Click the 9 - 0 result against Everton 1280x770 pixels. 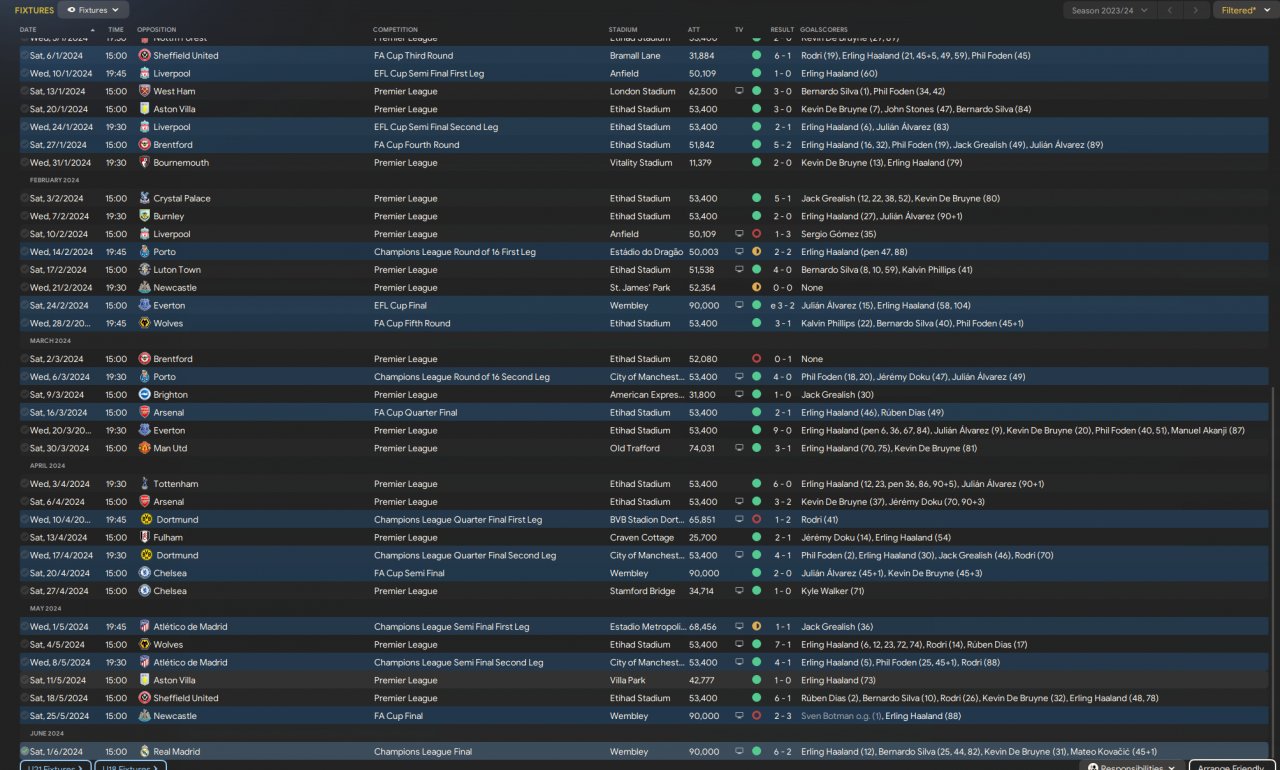tap(782, 431)
